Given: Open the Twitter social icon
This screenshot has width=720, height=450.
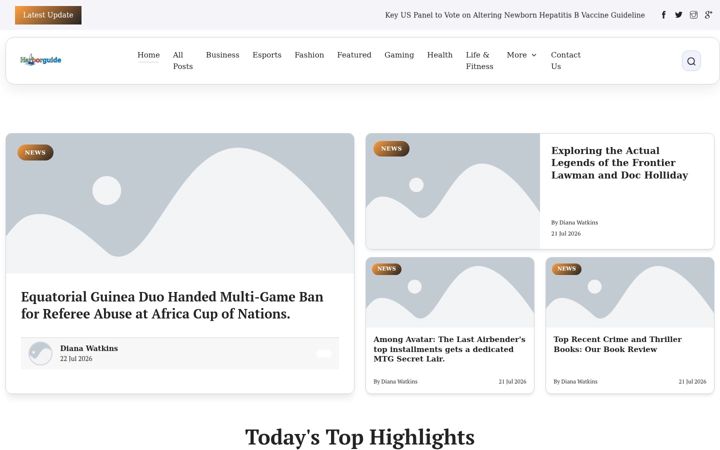Looking at the screenshot, I should click(678, 15).
